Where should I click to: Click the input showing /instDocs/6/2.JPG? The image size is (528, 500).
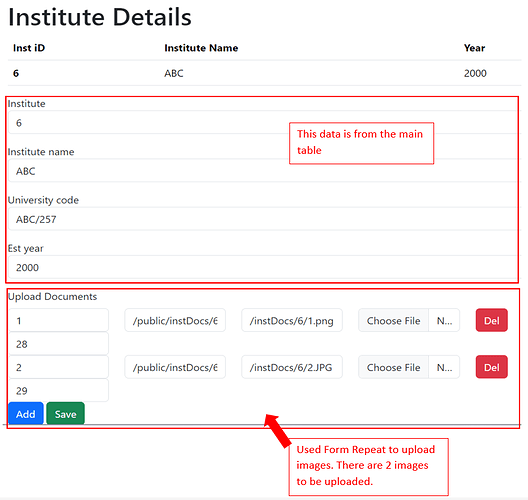[292, 367]
